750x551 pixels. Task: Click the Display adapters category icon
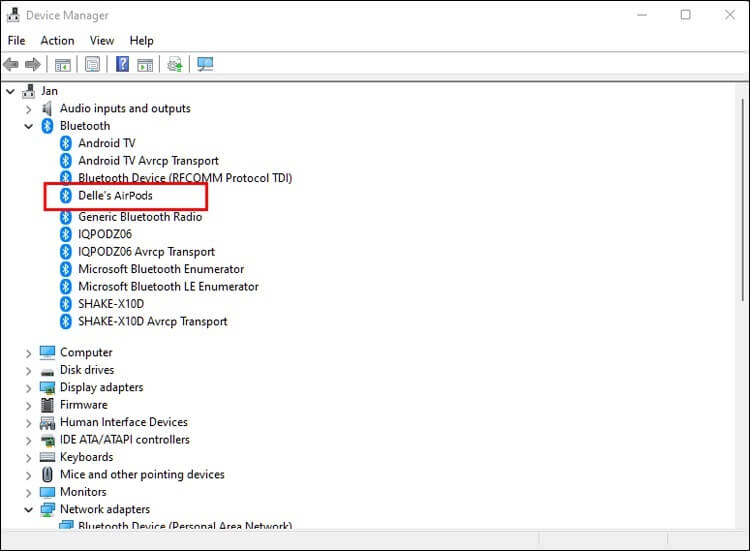[47, 388]
